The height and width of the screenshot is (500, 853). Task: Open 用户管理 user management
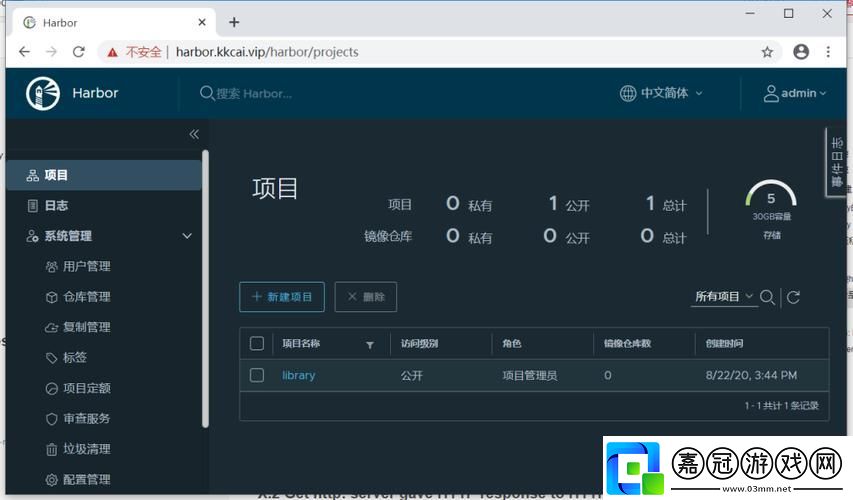pyautogui.click(x=86, y=267)
